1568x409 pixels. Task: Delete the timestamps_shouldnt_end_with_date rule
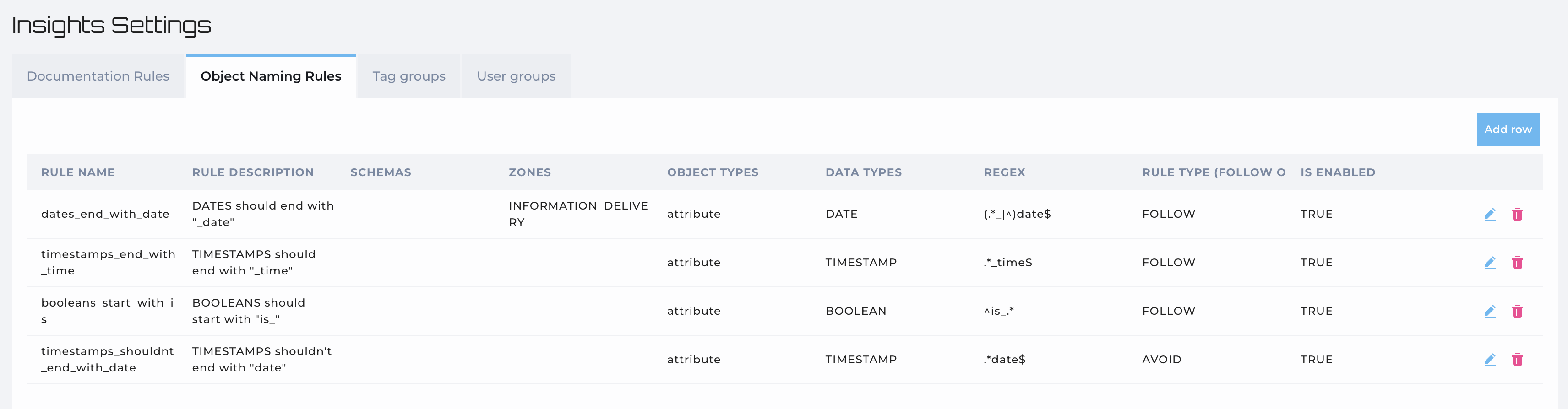coord(1518,360)
